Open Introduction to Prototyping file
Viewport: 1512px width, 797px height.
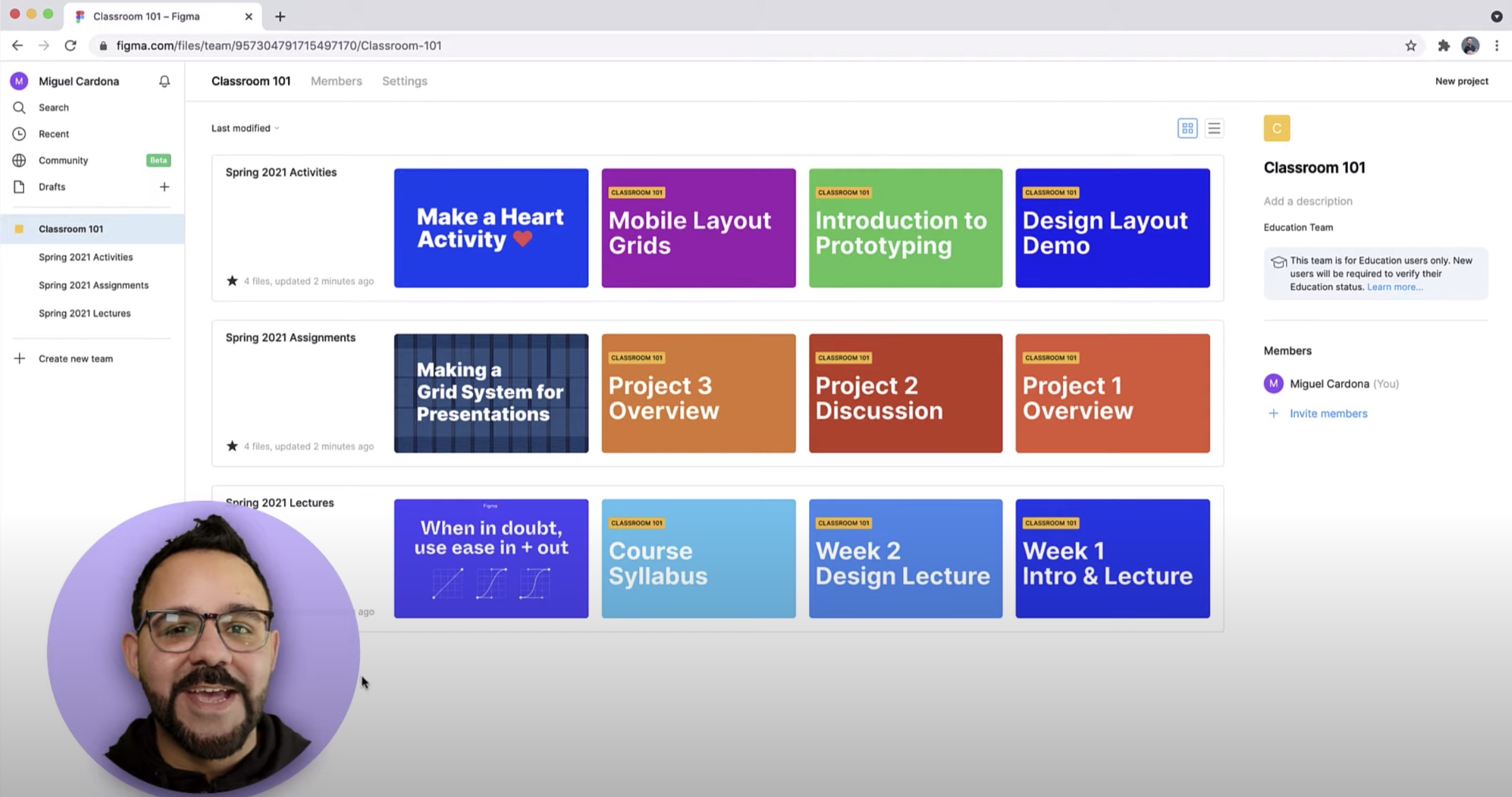point(906,228)
